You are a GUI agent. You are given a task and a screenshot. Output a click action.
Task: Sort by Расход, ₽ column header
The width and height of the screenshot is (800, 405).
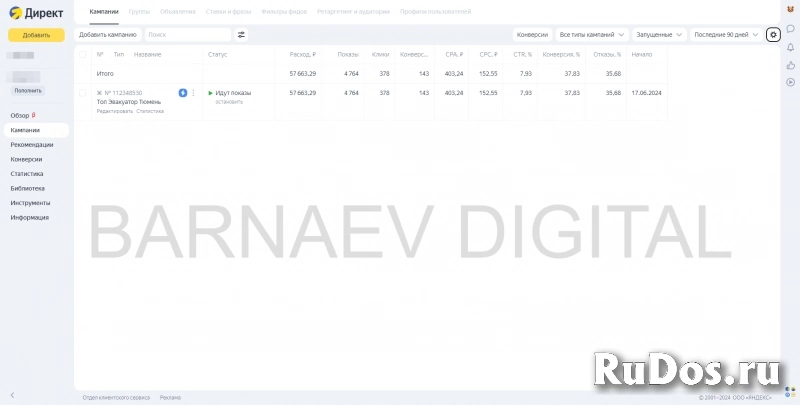coord(303,55)
